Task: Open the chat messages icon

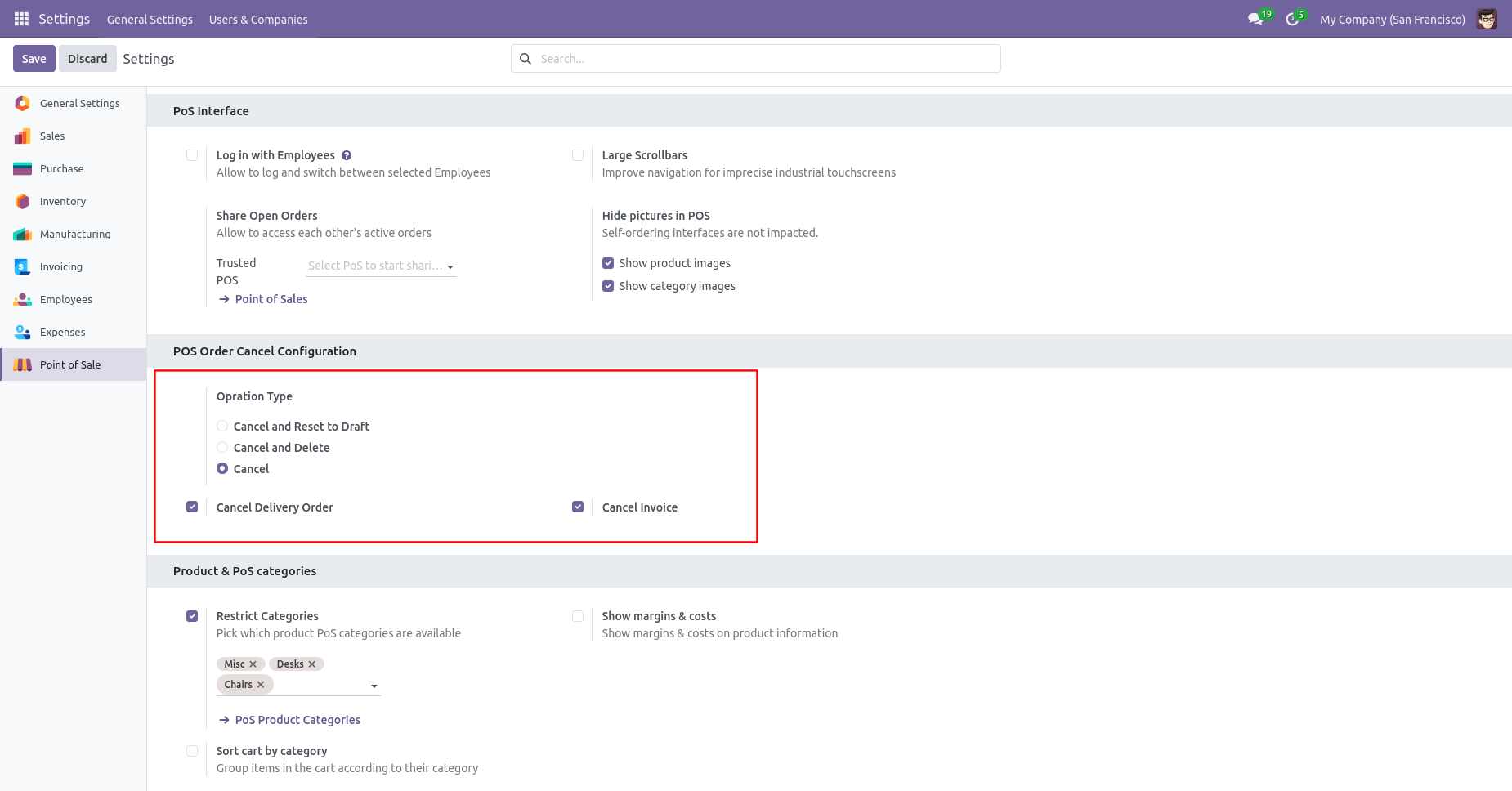Action: pyautogui.click(x=1255, y=19)
